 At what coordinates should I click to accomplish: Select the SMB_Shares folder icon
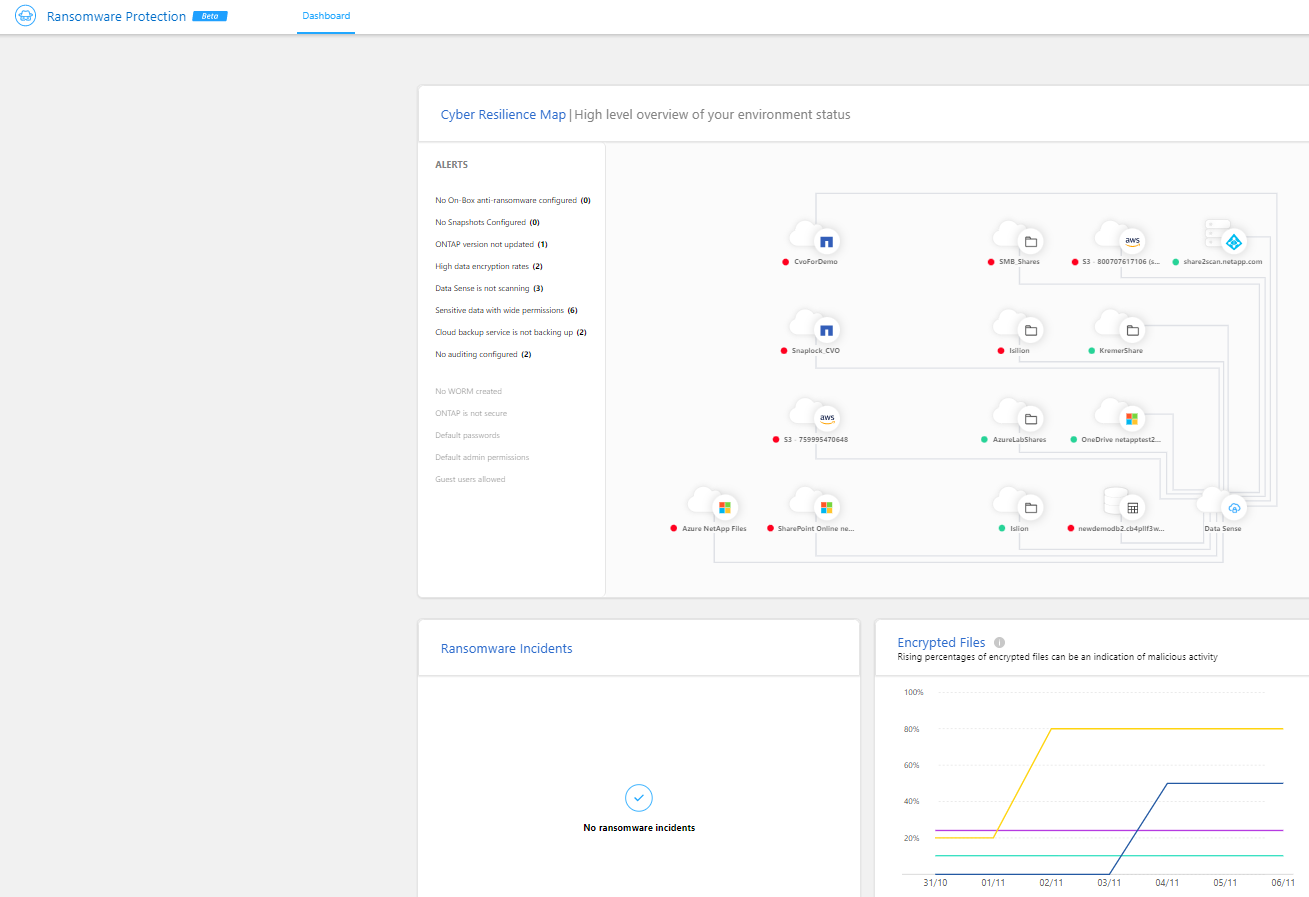(1030, 242)
